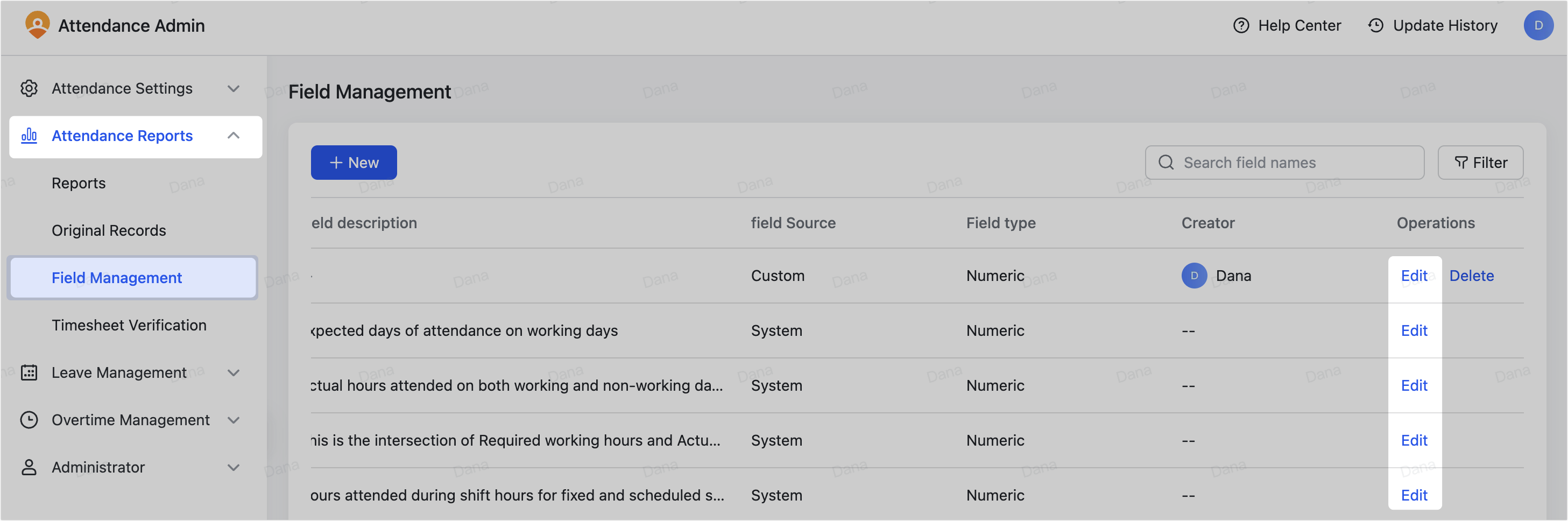Expand the Overtime Management section
This screenshot has height=521, width=1568.
[234, 420]
